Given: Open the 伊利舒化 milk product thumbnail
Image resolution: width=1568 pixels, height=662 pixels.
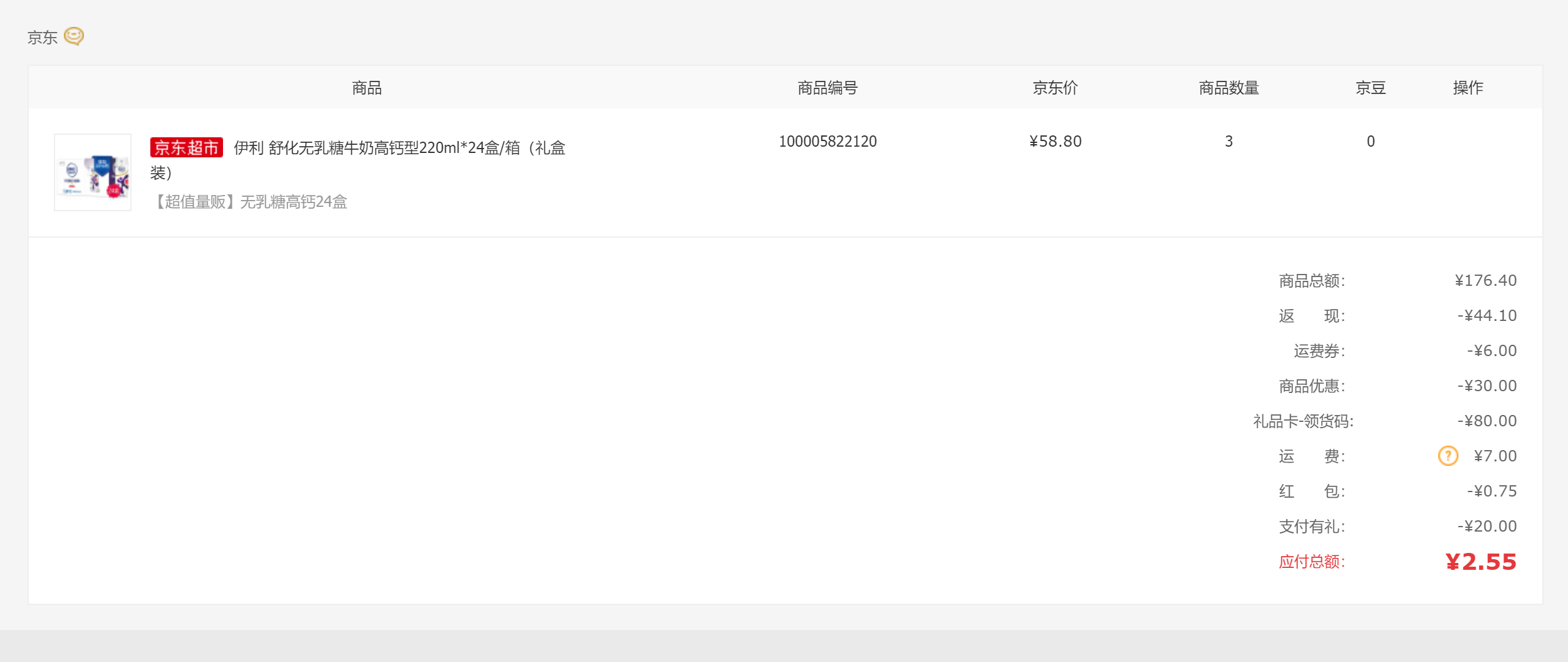Looking at the screenshot, I should 93,172.
